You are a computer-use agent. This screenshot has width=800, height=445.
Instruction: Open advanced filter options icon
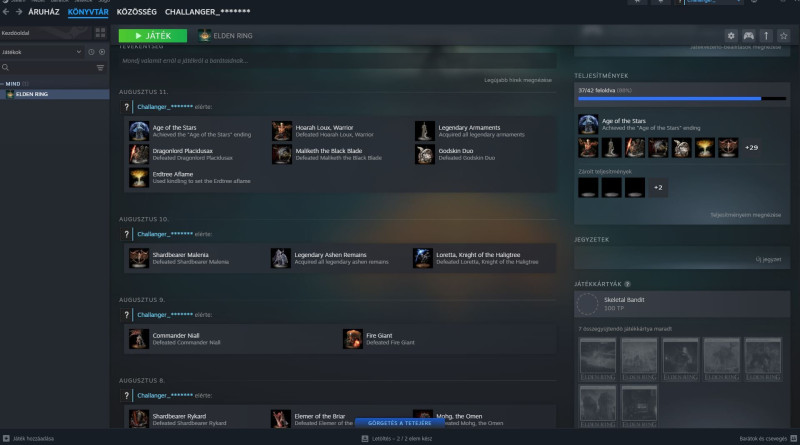pyautogui.click(x=101, y=67)
